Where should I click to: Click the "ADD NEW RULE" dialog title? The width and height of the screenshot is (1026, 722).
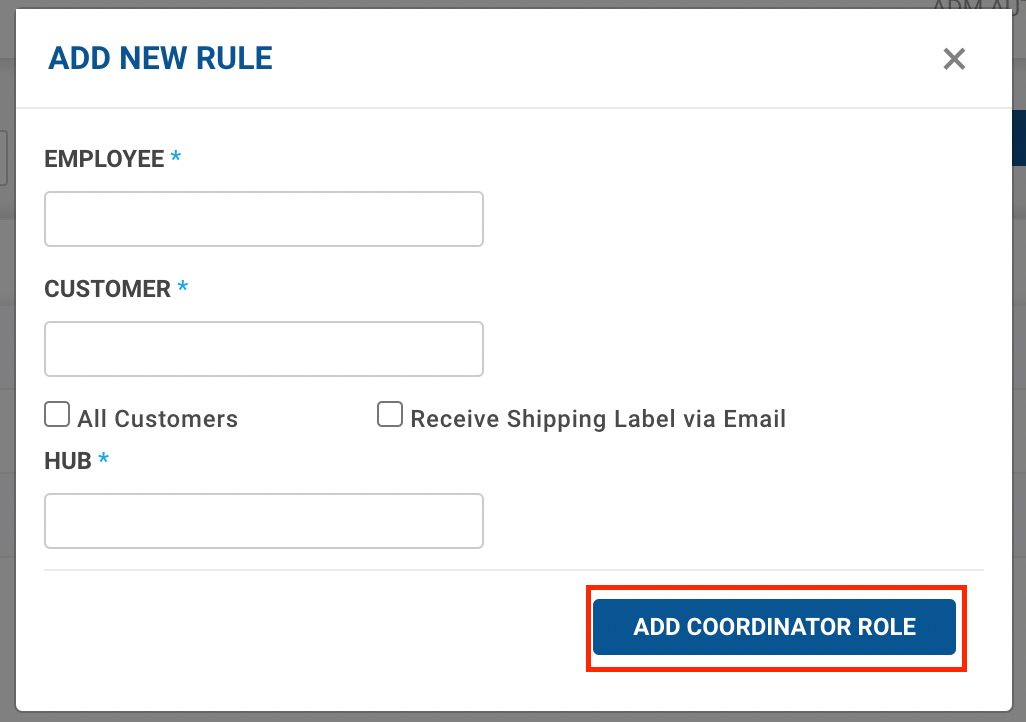(160, 58)
